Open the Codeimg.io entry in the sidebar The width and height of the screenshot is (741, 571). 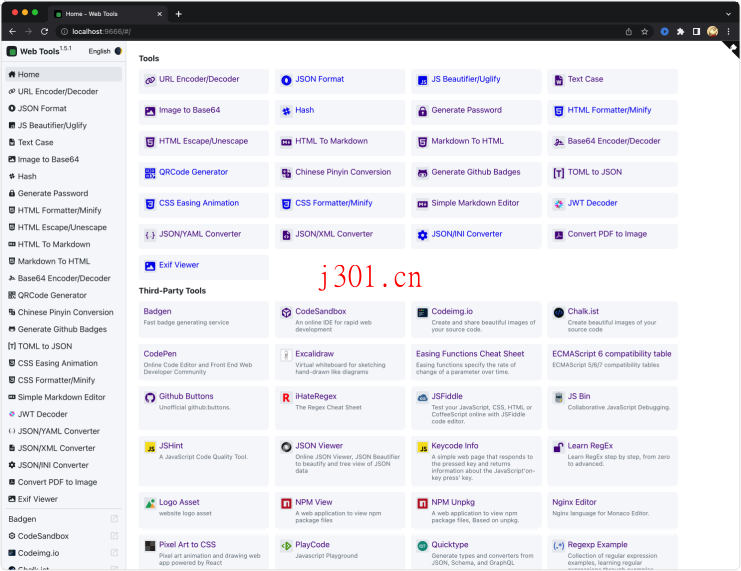point(63,553)
